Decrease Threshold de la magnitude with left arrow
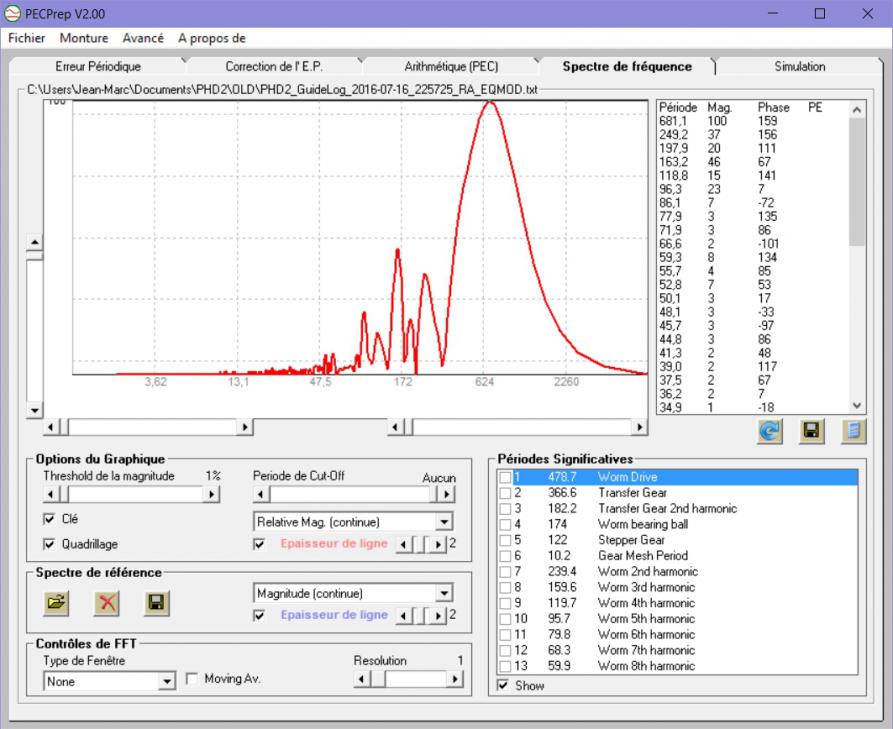 point(51,494)
